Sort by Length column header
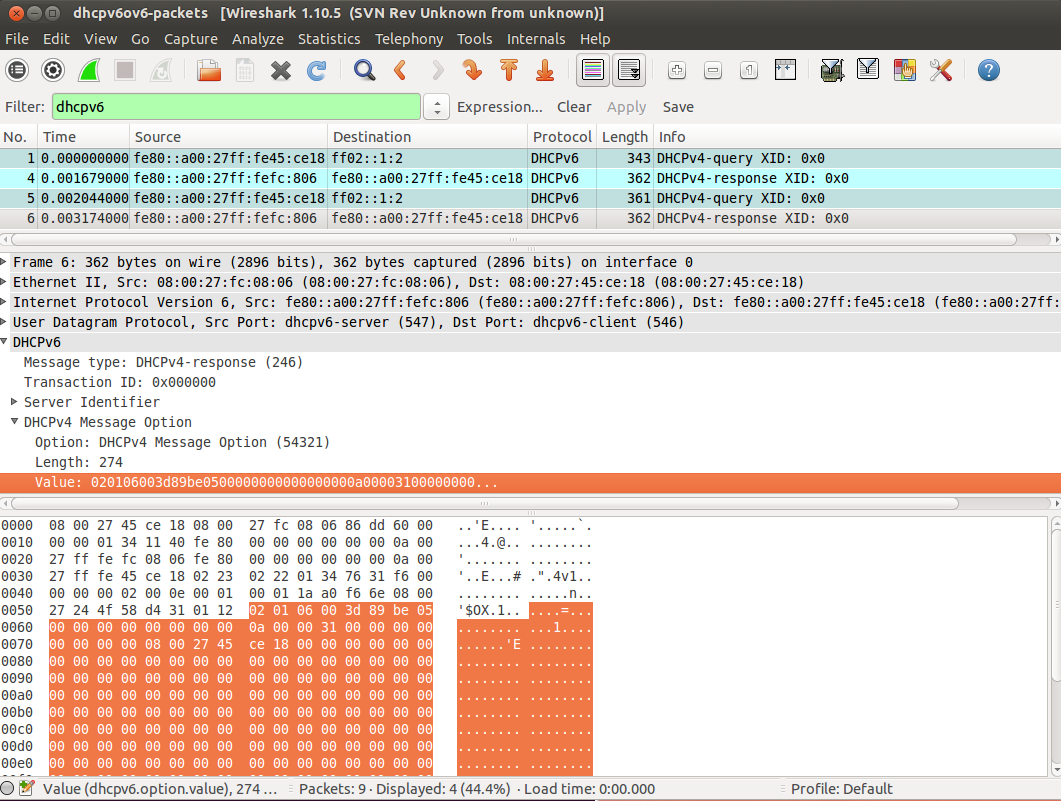Screen dimensions: 1061x801 click(x=625, y=137)
